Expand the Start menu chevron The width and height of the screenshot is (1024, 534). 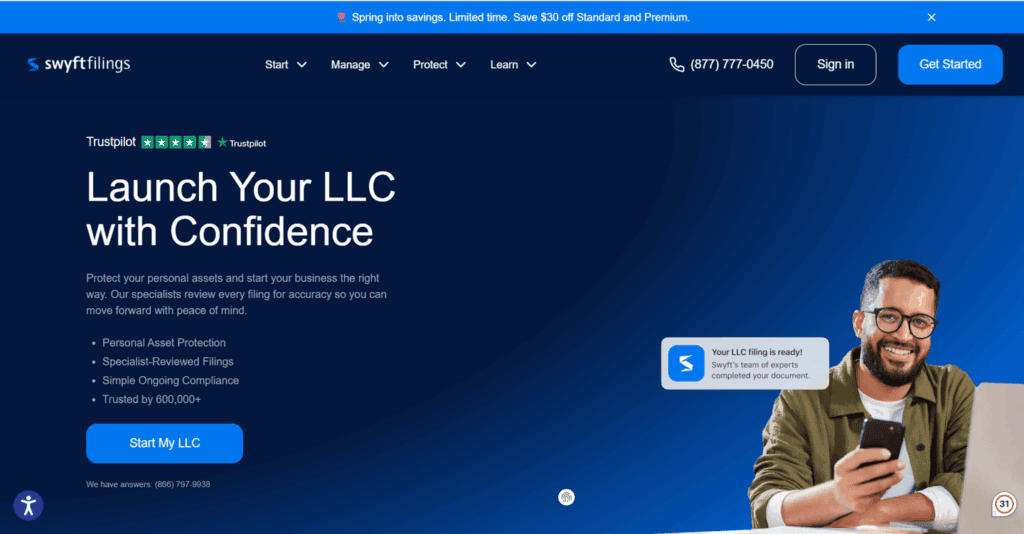302,65
